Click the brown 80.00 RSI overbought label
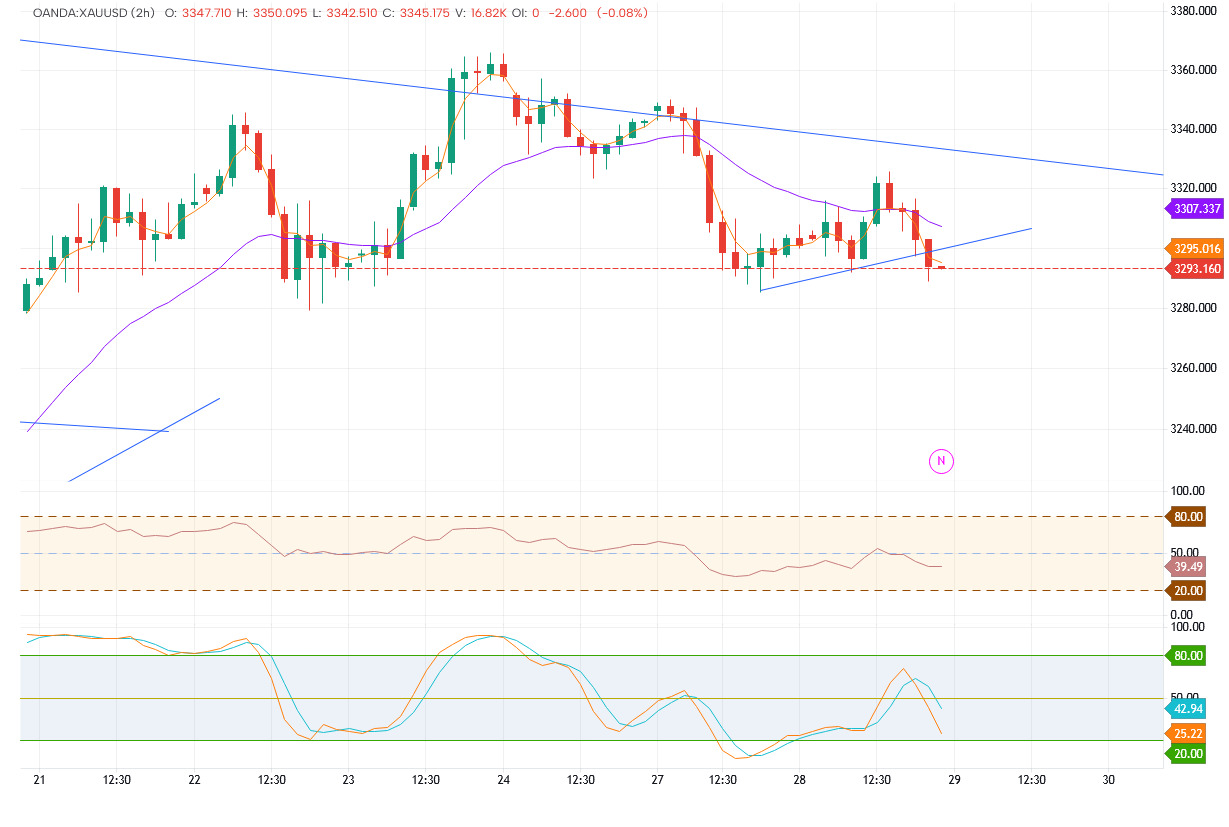Screen dimensions: 1229x827 [x=1186, y=516]
